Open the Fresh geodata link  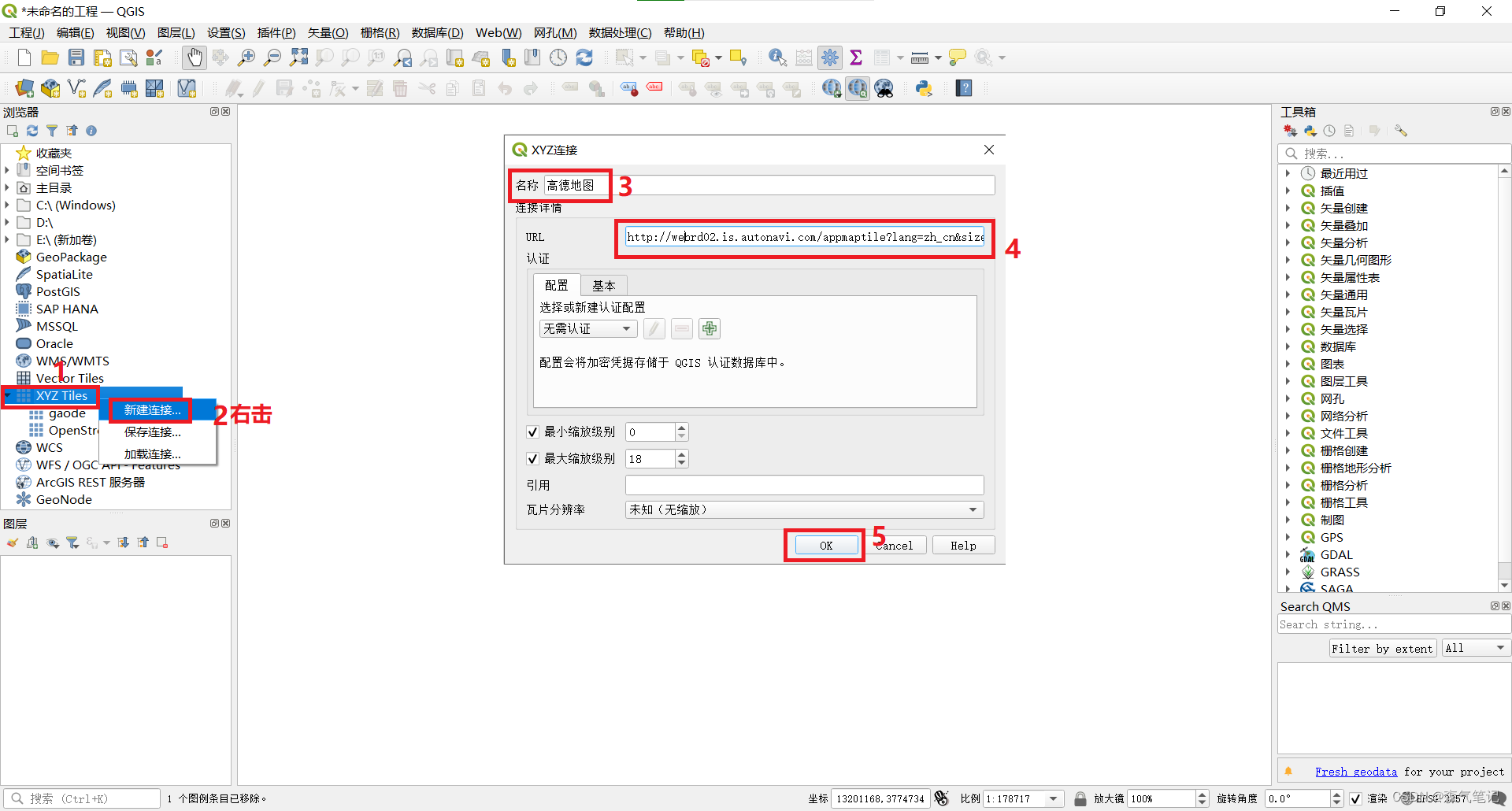pyautogui.click(x=1356, y=772)
